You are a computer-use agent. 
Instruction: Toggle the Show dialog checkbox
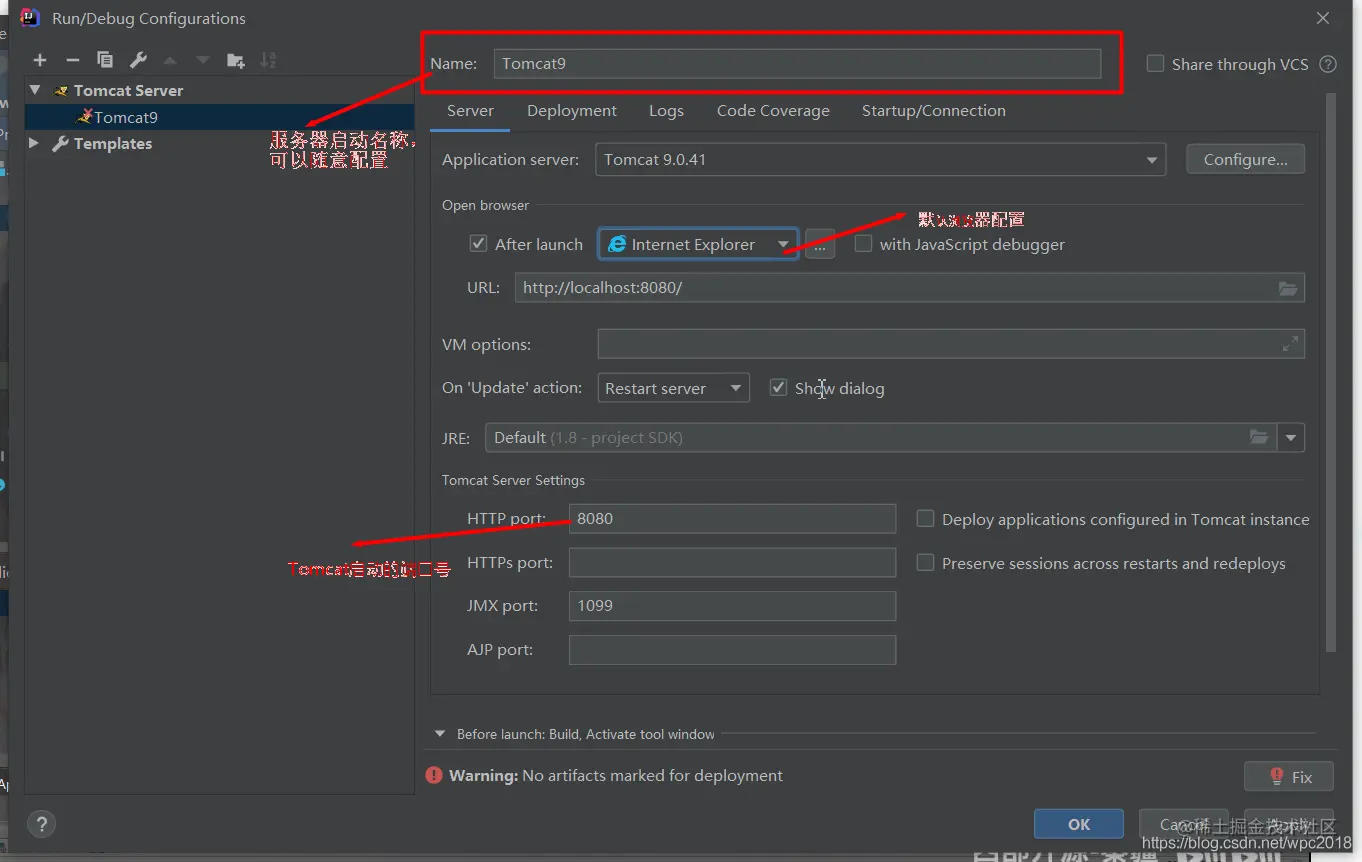click(778, 388)
